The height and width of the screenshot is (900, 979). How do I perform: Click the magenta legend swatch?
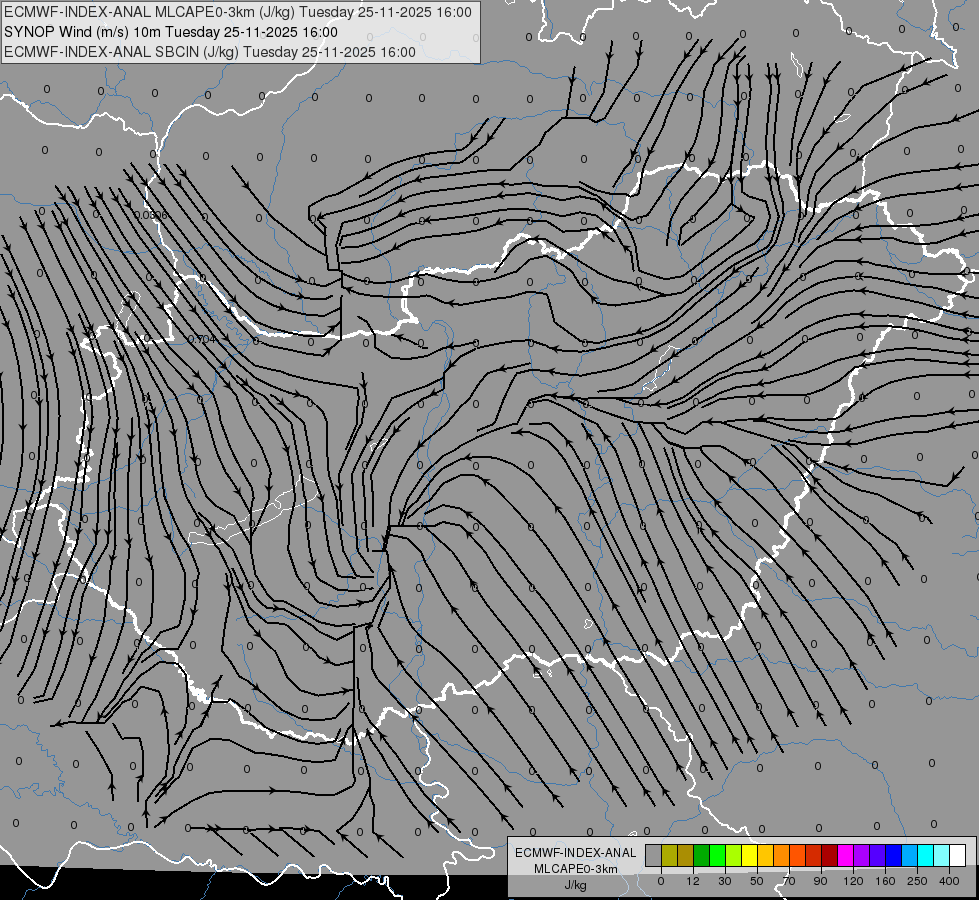coord(845,855)
